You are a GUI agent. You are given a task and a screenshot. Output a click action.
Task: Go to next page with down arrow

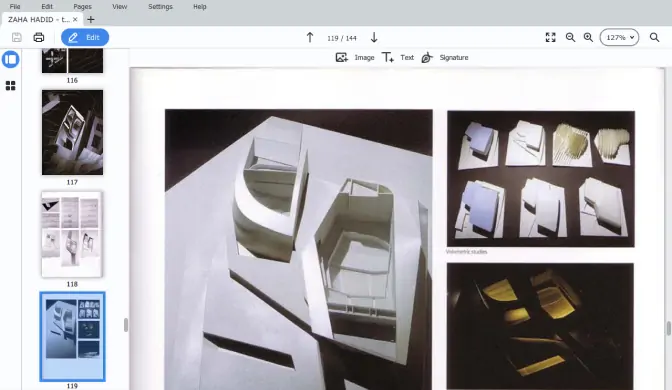click(374, 38)
